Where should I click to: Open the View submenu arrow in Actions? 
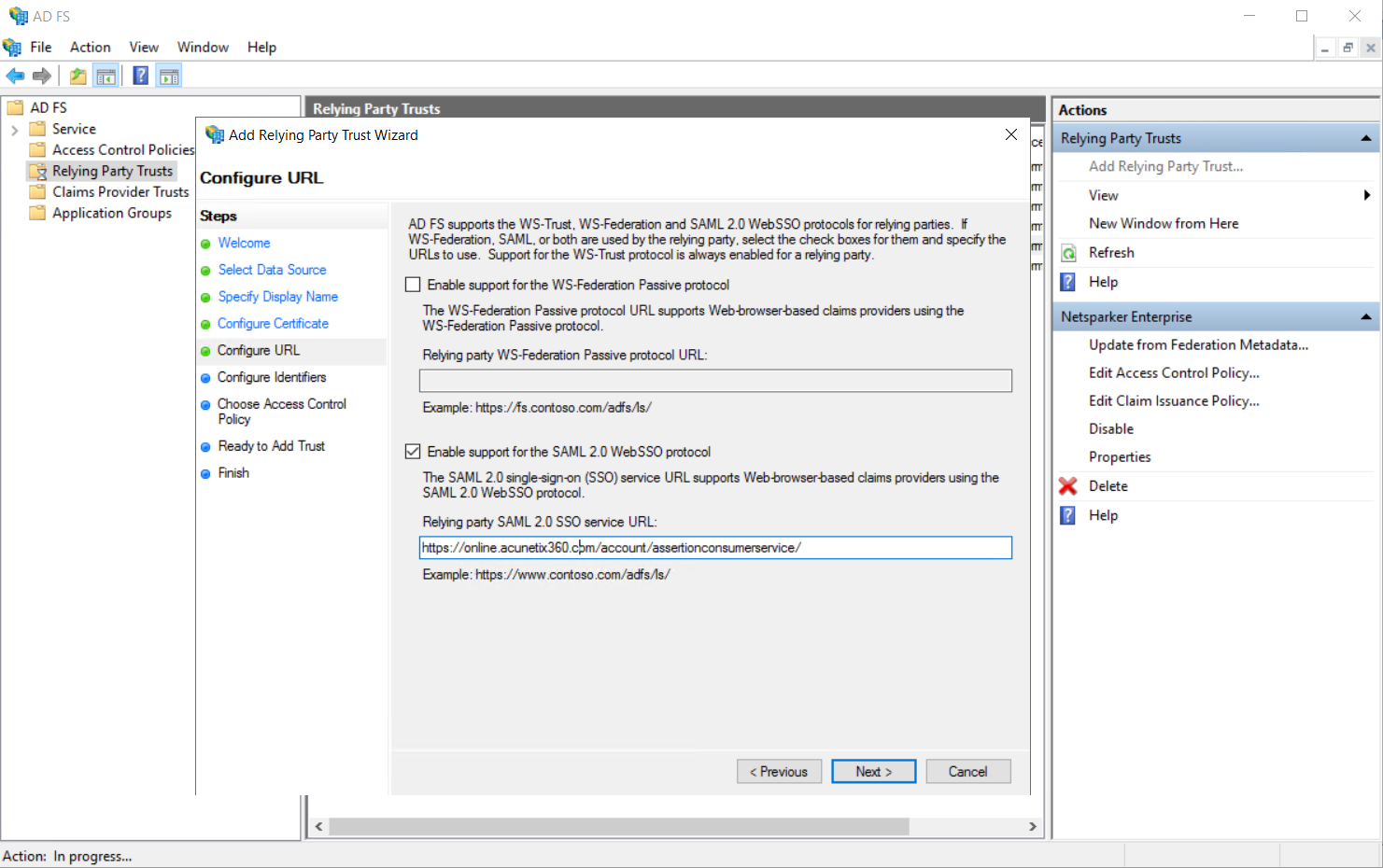[x=1367, y=195]
